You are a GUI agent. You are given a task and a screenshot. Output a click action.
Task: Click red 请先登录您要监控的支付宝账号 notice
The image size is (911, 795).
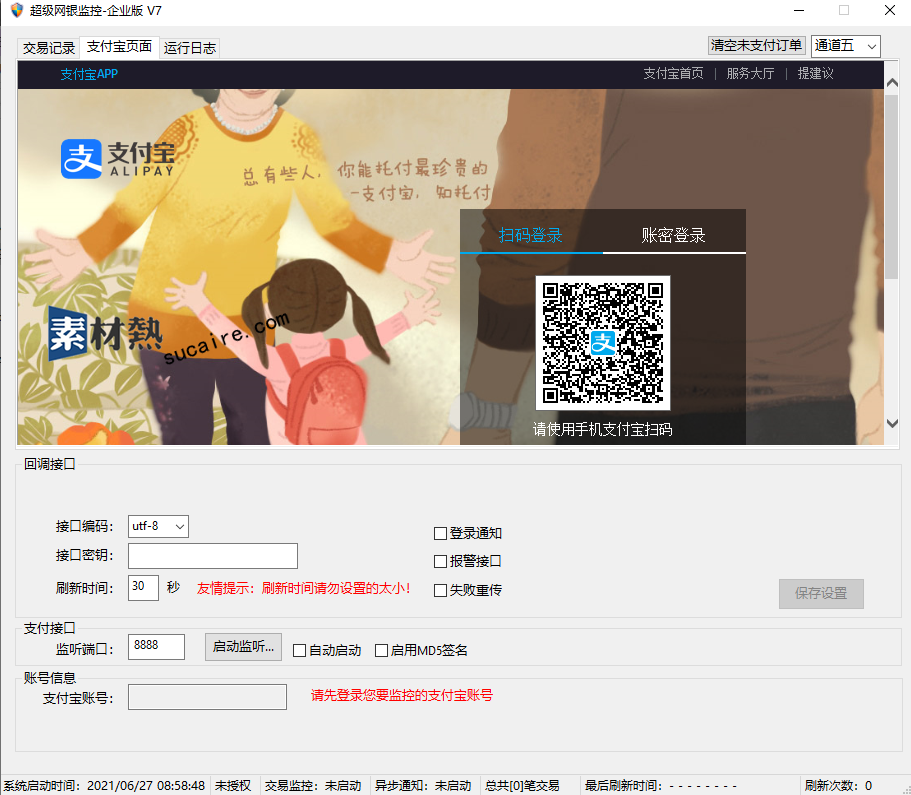click(x=401, y=695)
